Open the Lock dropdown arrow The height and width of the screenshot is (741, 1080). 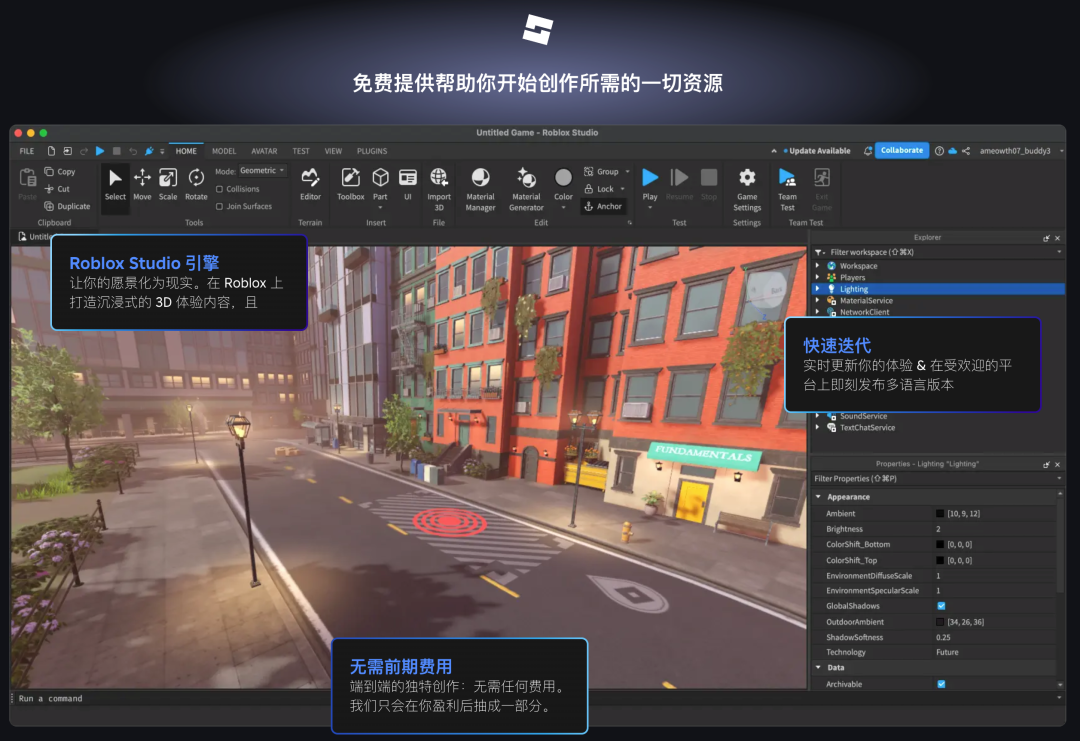click(x=623, y=189)
